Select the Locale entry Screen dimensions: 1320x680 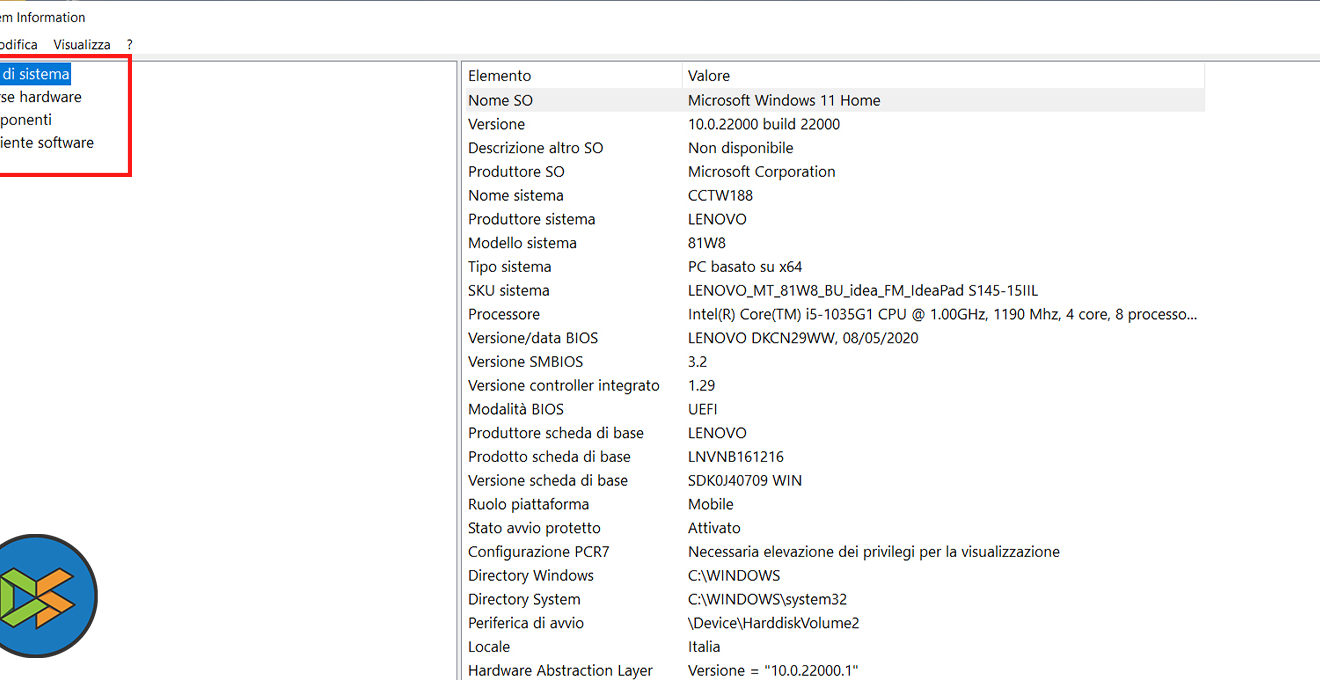489,647
